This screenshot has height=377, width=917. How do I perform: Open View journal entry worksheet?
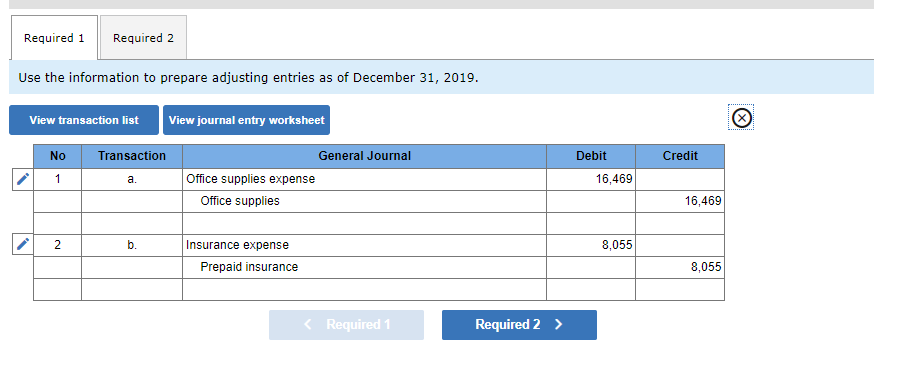[246, 120]
